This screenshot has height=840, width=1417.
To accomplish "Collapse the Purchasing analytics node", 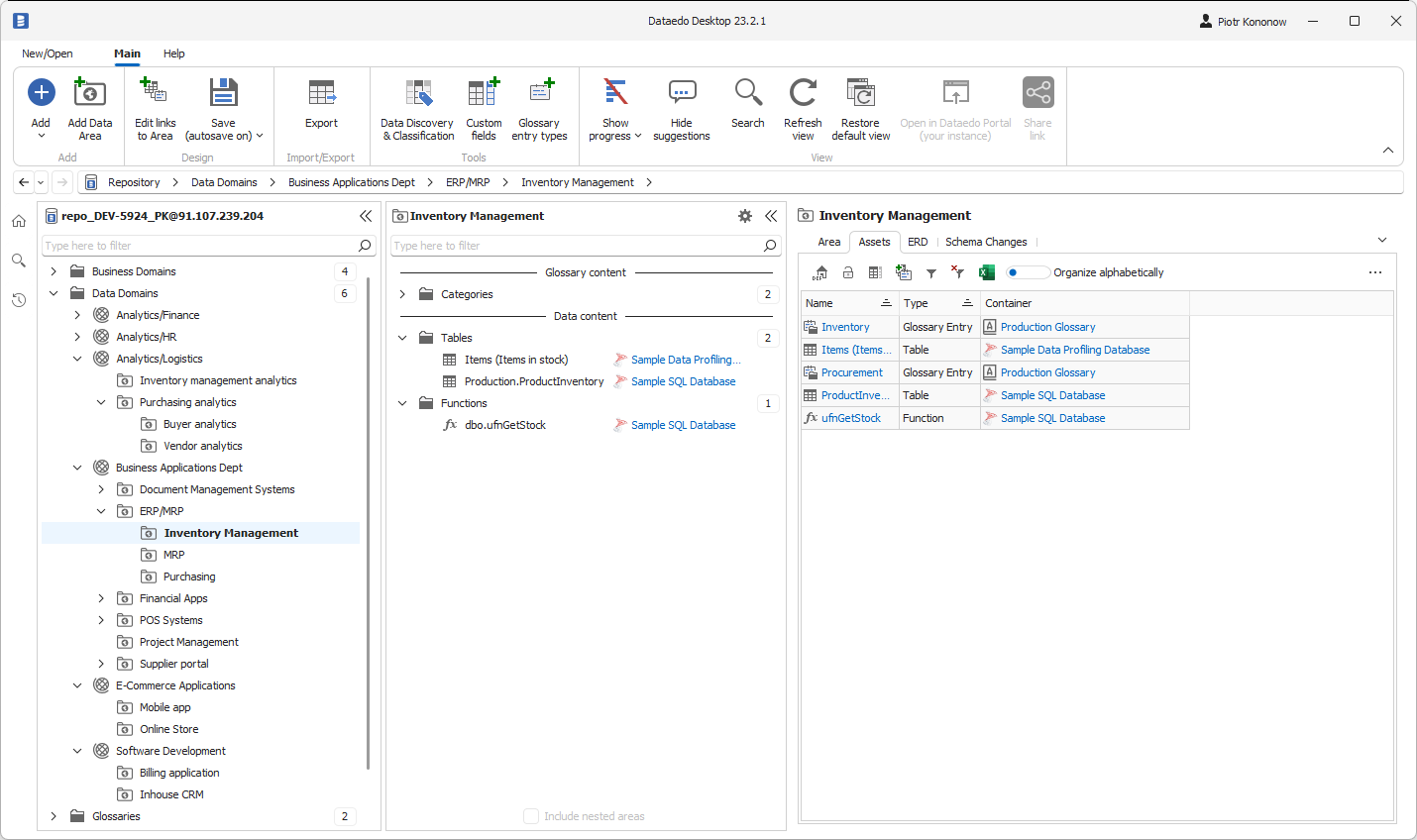I will [x=101, y=402].
